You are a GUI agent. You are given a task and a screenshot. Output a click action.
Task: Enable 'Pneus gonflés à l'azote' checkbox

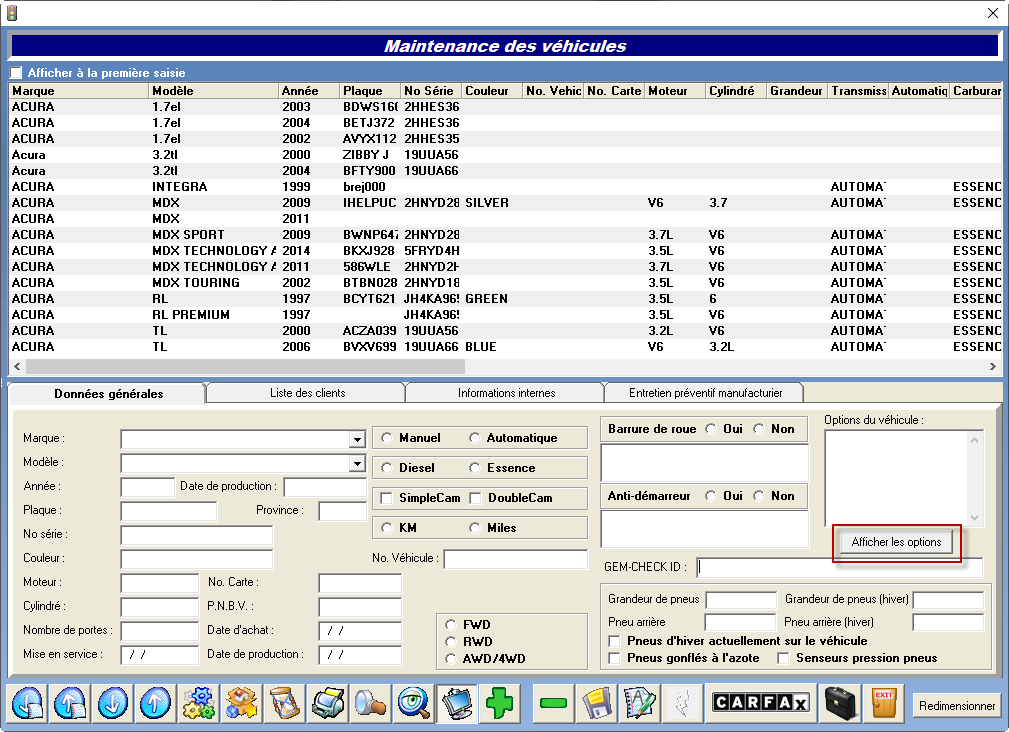pyautogui.click(x=615, y=658)
